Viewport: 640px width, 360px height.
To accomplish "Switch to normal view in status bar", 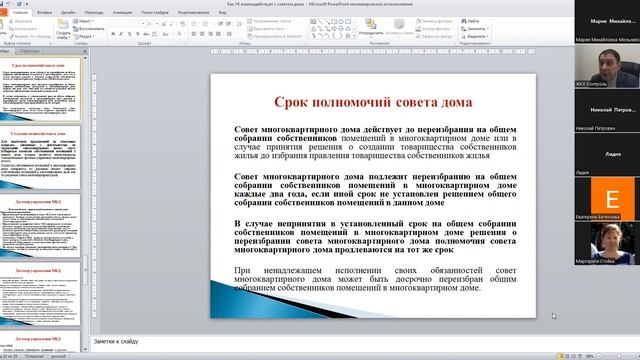I will (560, 356).
